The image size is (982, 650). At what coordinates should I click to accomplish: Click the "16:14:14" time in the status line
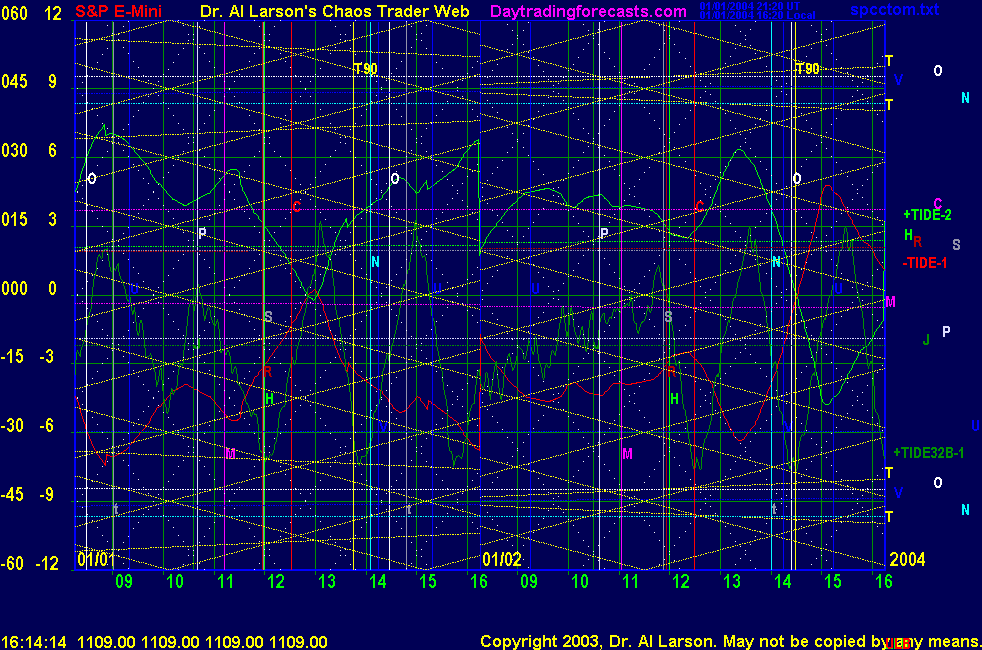34,642
